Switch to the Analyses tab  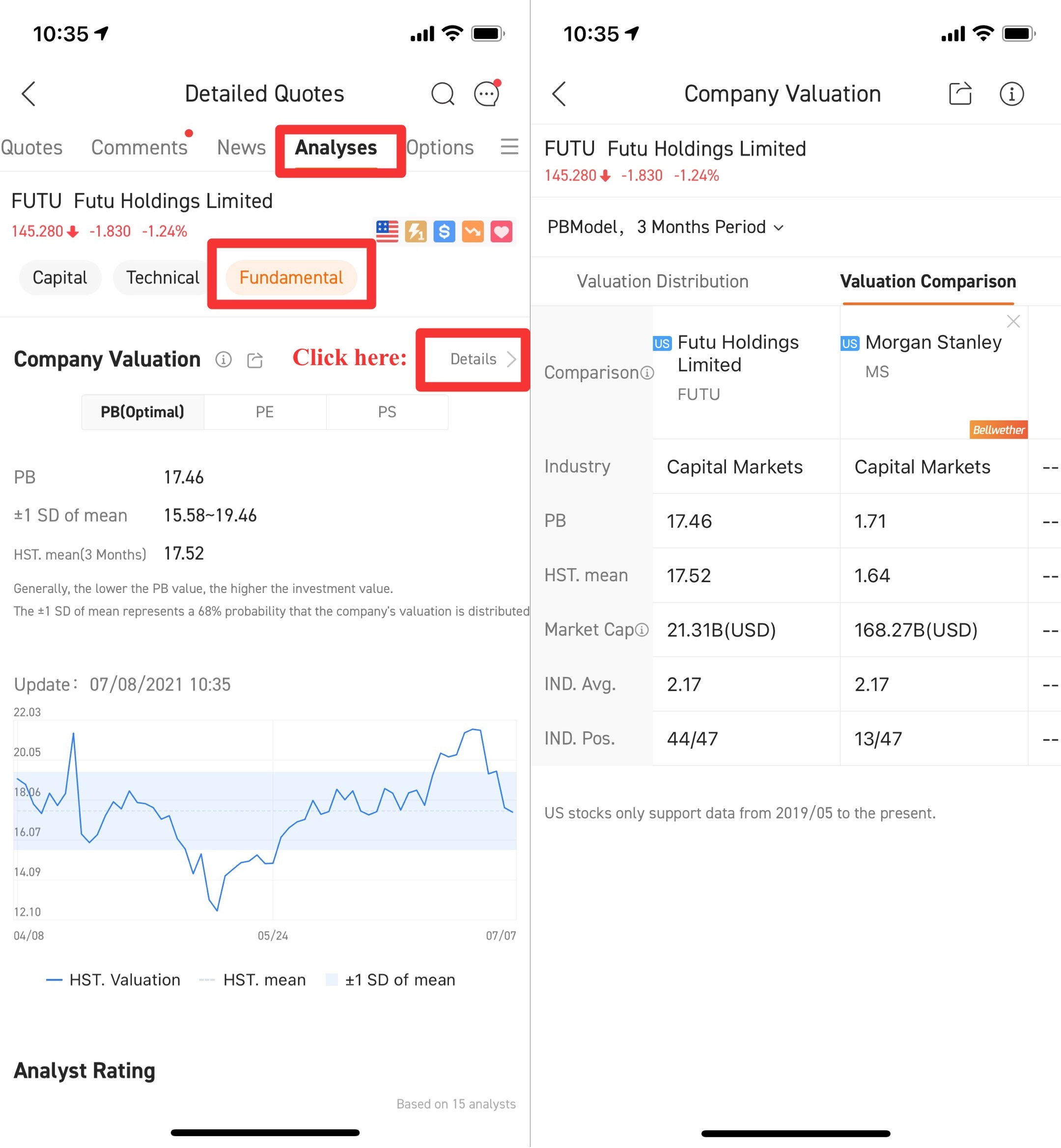point(336,147)
